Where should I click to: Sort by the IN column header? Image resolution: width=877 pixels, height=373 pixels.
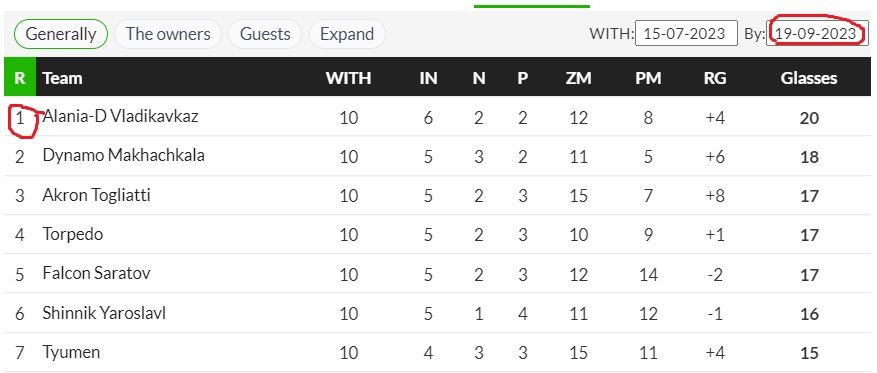click(428, 78)
